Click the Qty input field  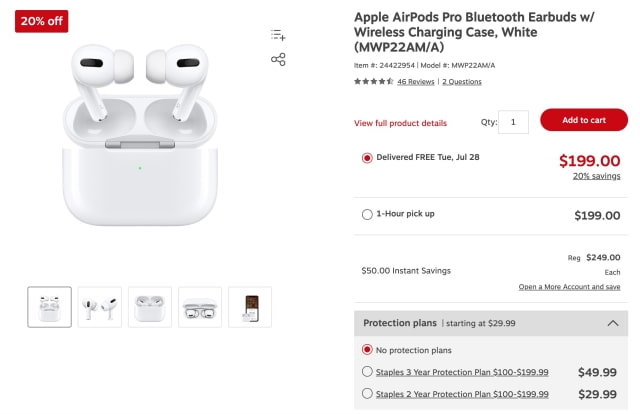(x=513, y=122)
